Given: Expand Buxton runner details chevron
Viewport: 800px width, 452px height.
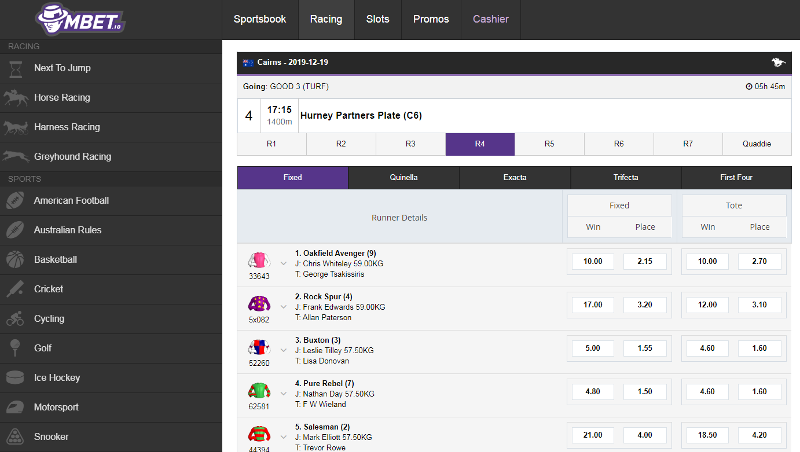Looking at the screenshot, I should pyautogui.click(x=284, y=350).
